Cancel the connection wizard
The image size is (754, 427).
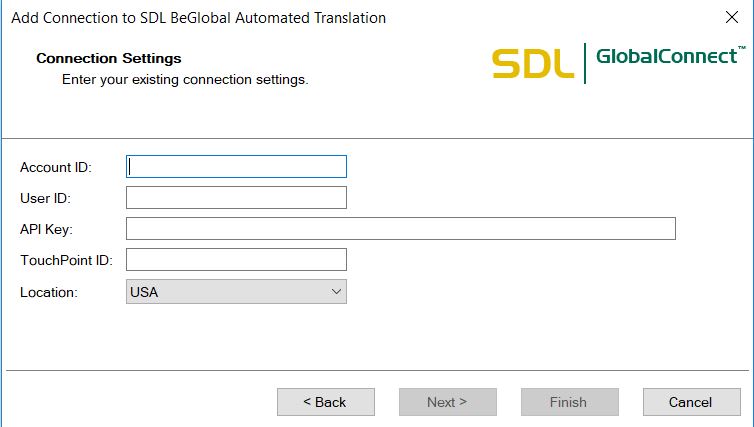pos(690,402)
